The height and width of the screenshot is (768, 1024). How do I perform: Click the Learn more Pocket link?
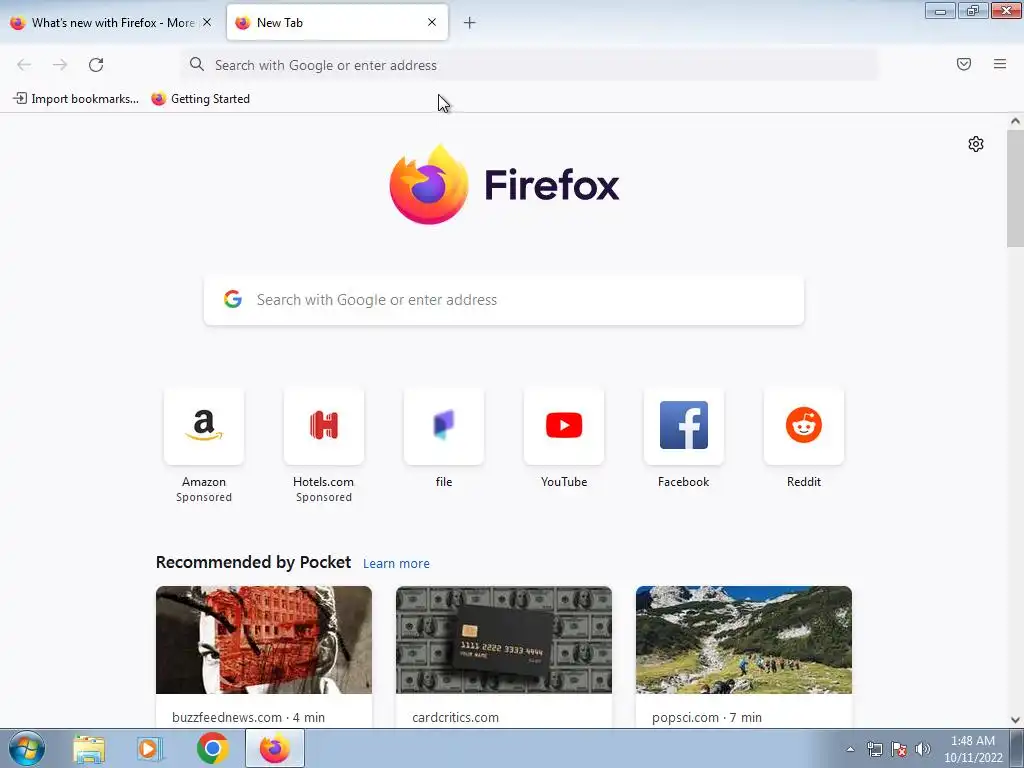pyautogui.click(x=396, y=564)
